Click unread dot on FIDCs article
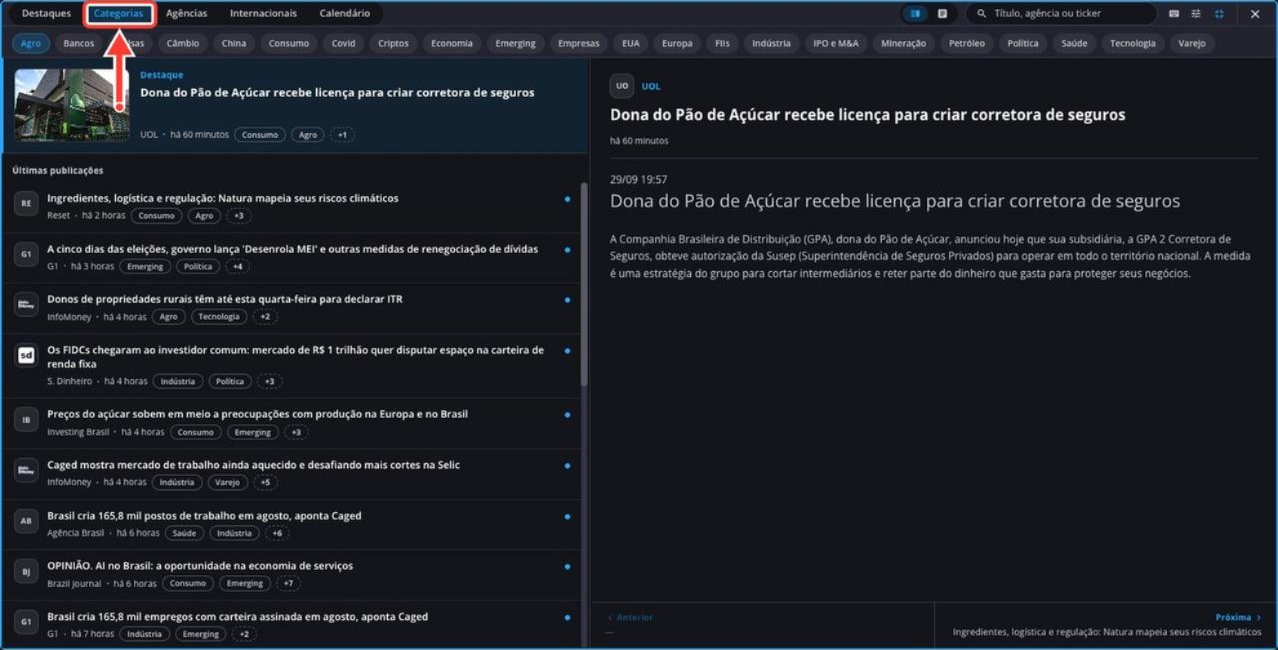Screen dimensions: 1278x650 tap(567, 351)
